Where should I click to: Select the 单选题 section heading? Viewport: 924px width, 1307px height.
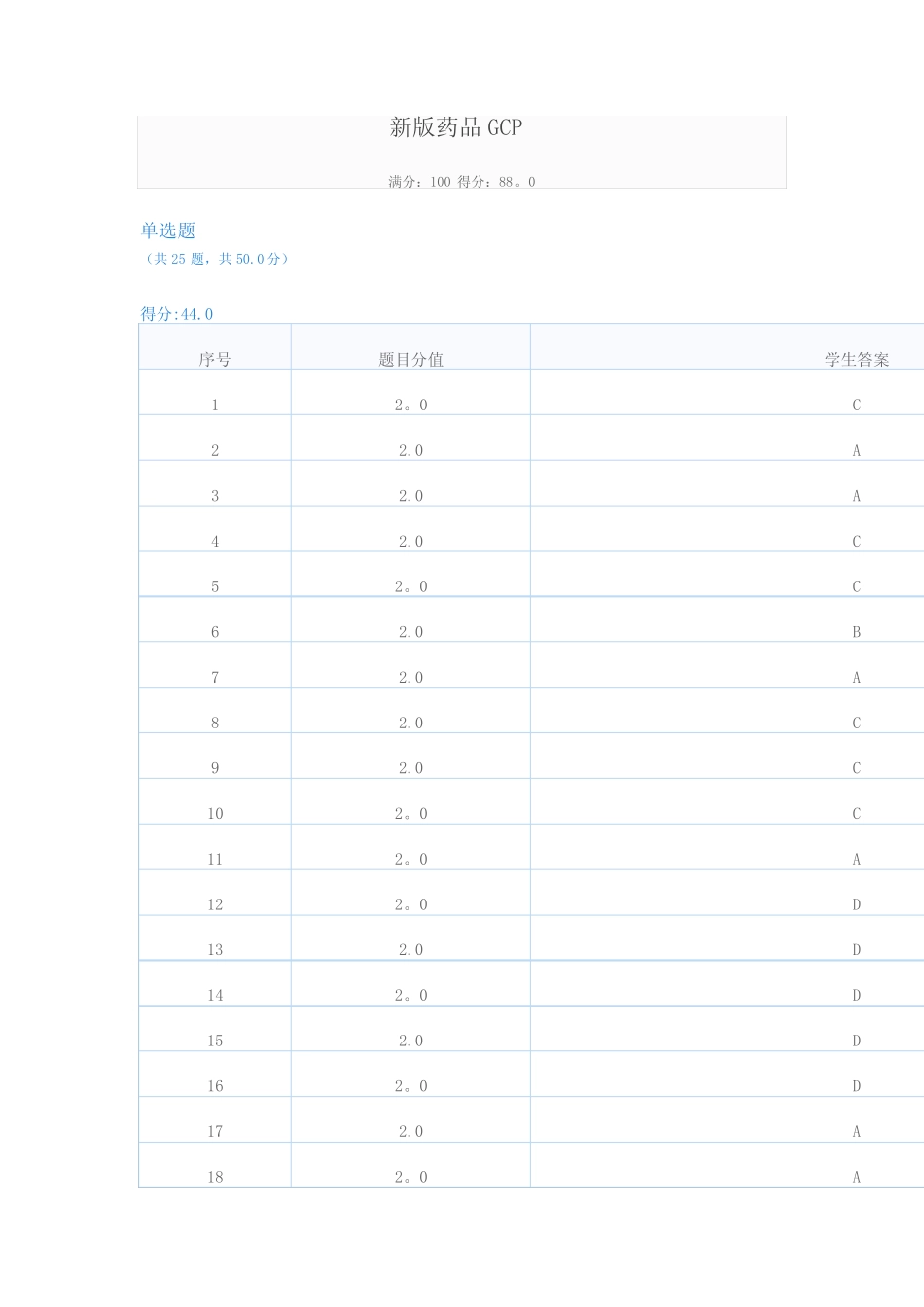pos(168,230)
